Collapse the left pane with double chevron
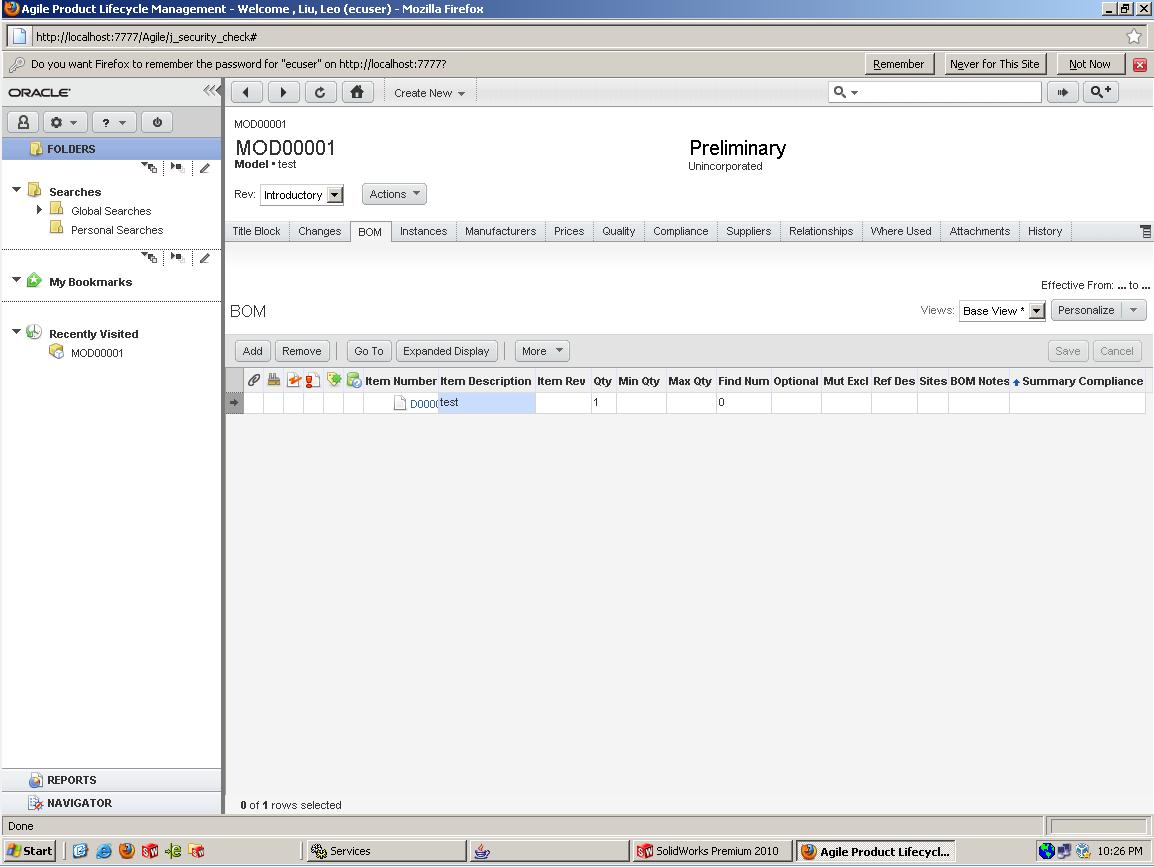This screenshot has width=1154, height=867. pos(210,91)
